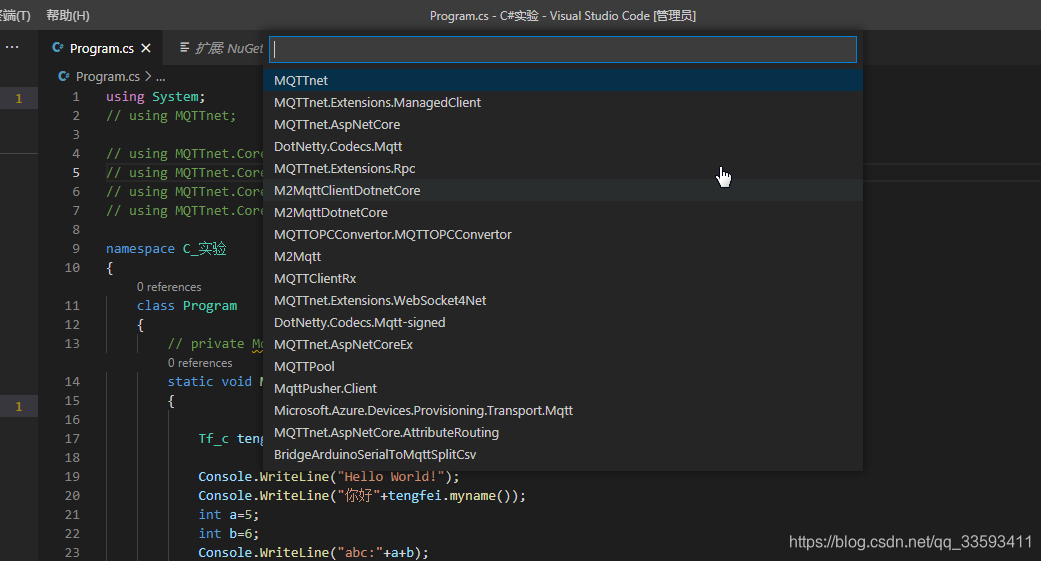Screen dimensions: 1041x561
Task: Click the more actions ellipsis icon
Action: click(12, 47)
